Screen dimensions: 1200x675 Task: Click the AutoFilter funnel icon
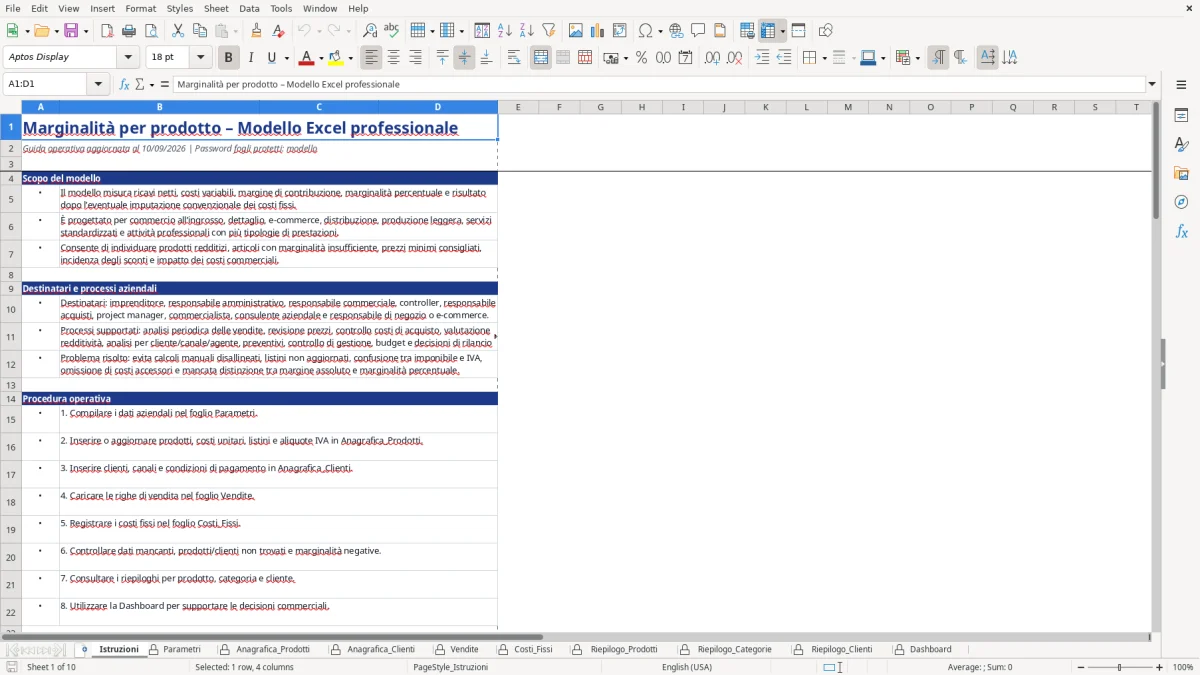pos(549,31)
